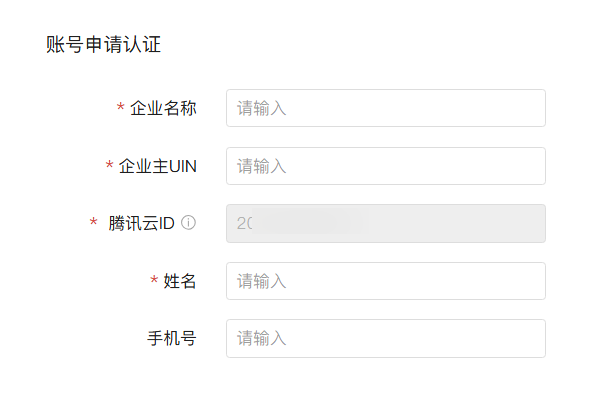Click the 企业名称 field label
The height and width of the screenshot is (415, 612).
[x=163, y=108]
